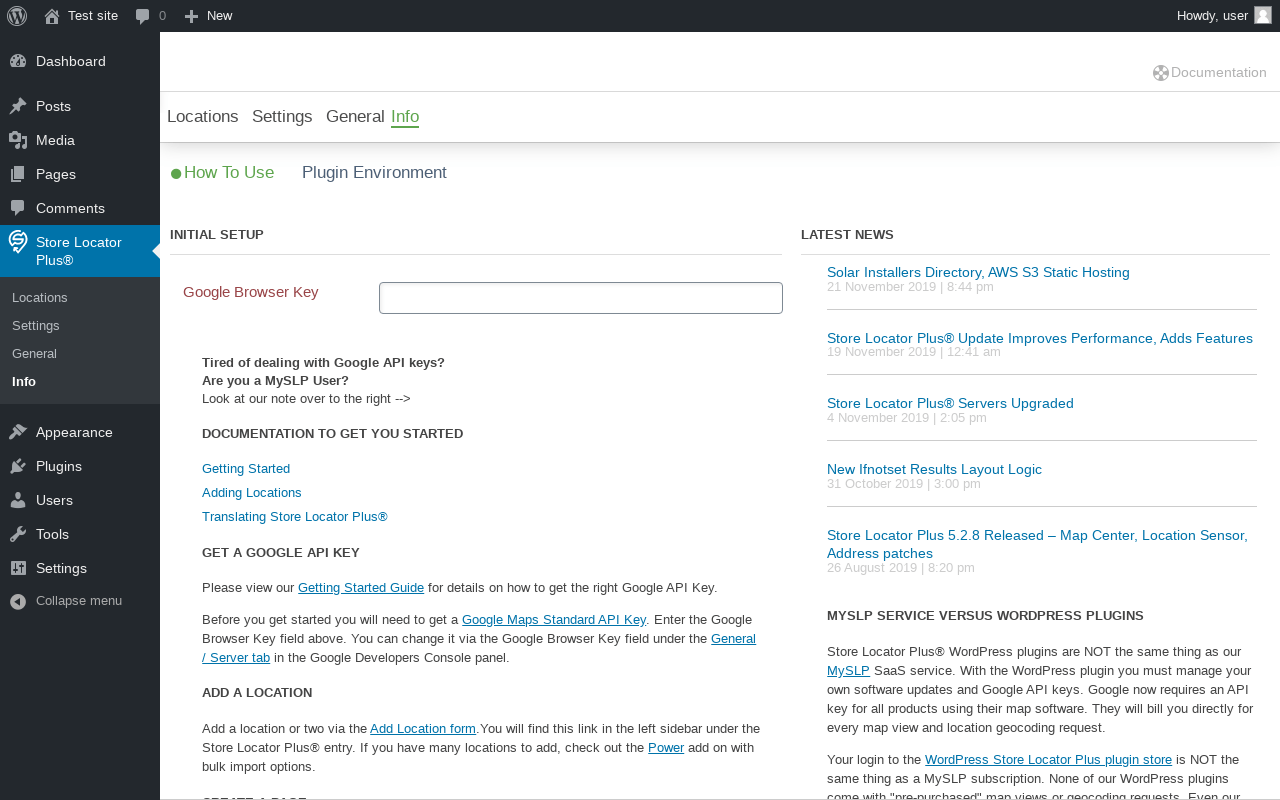The image size is (1280, 800).
Task: Open the WordPress logo menu
Action: point(17,16)
